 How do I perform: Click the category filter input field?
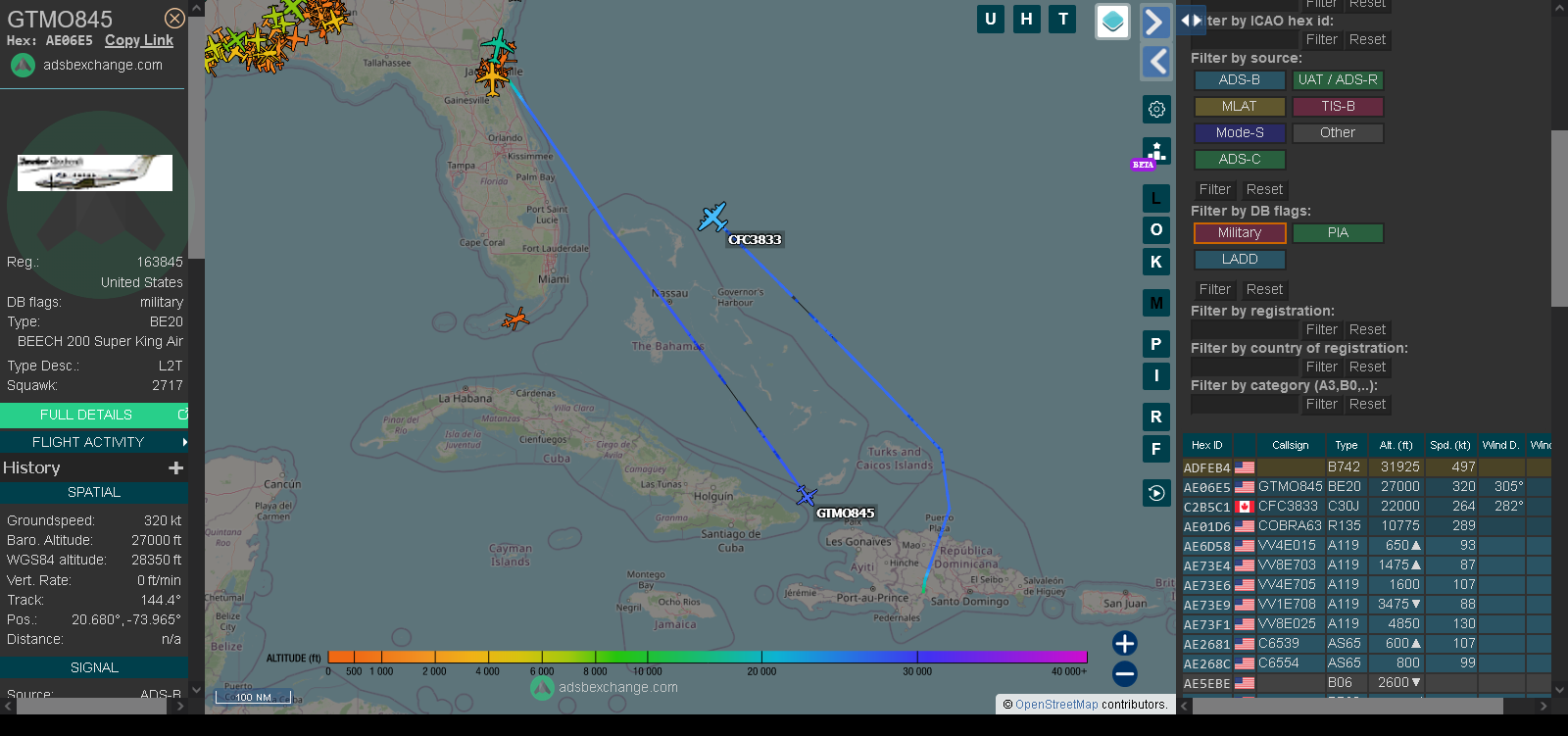pyautogui.click(x=1244, y=405)
